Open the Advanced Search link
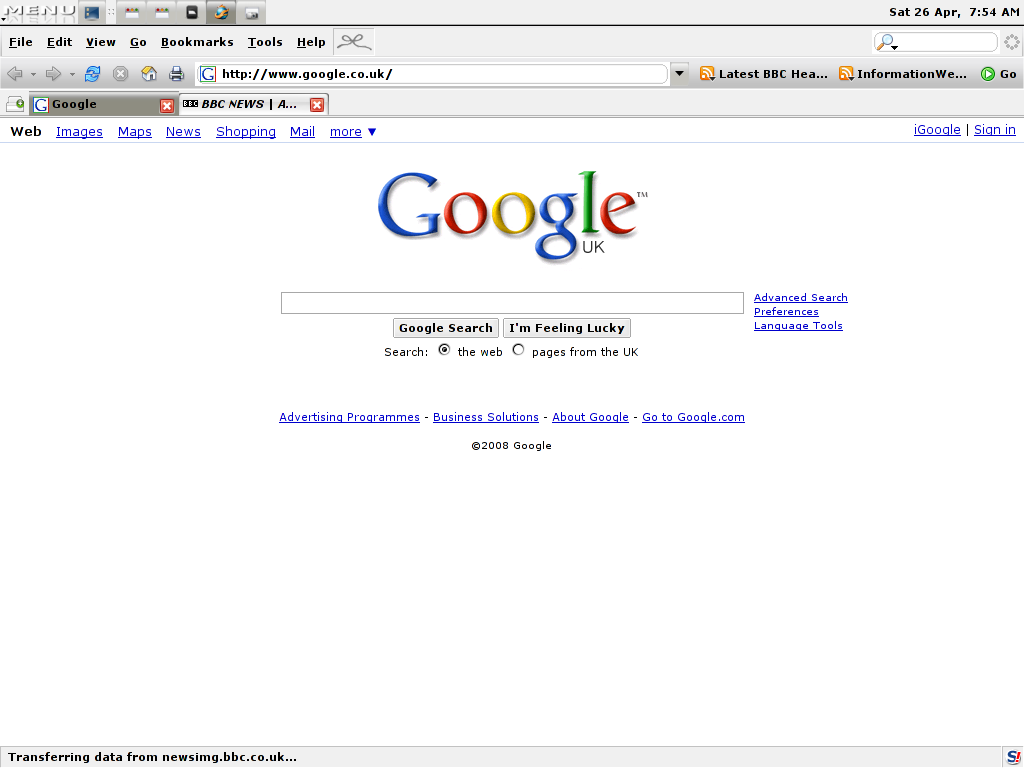Viewport: 1024px width, 768px height. tap(801, 298)
